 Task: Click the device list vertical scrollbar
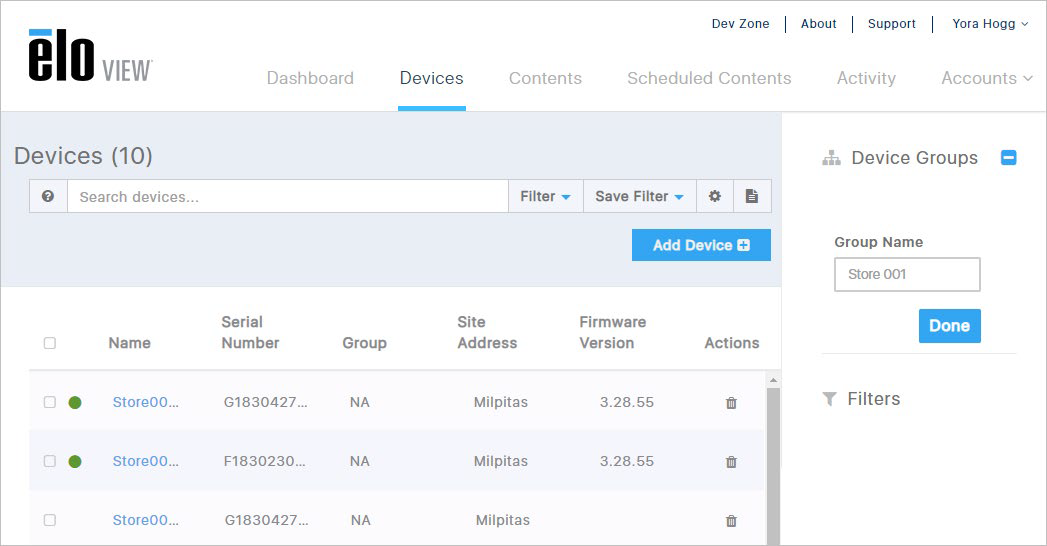tap(773, 466)
